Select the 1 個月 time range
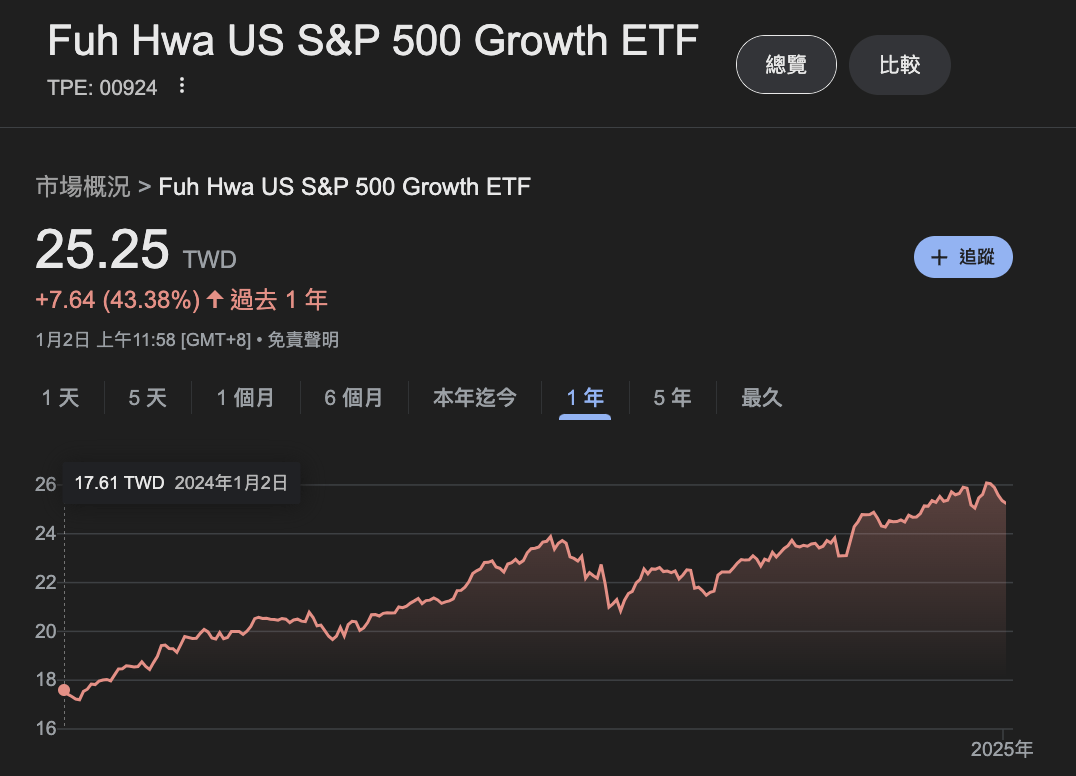The width and height of the screenshot is (1076, 776). pyautogui.click(x=244, y=397)
